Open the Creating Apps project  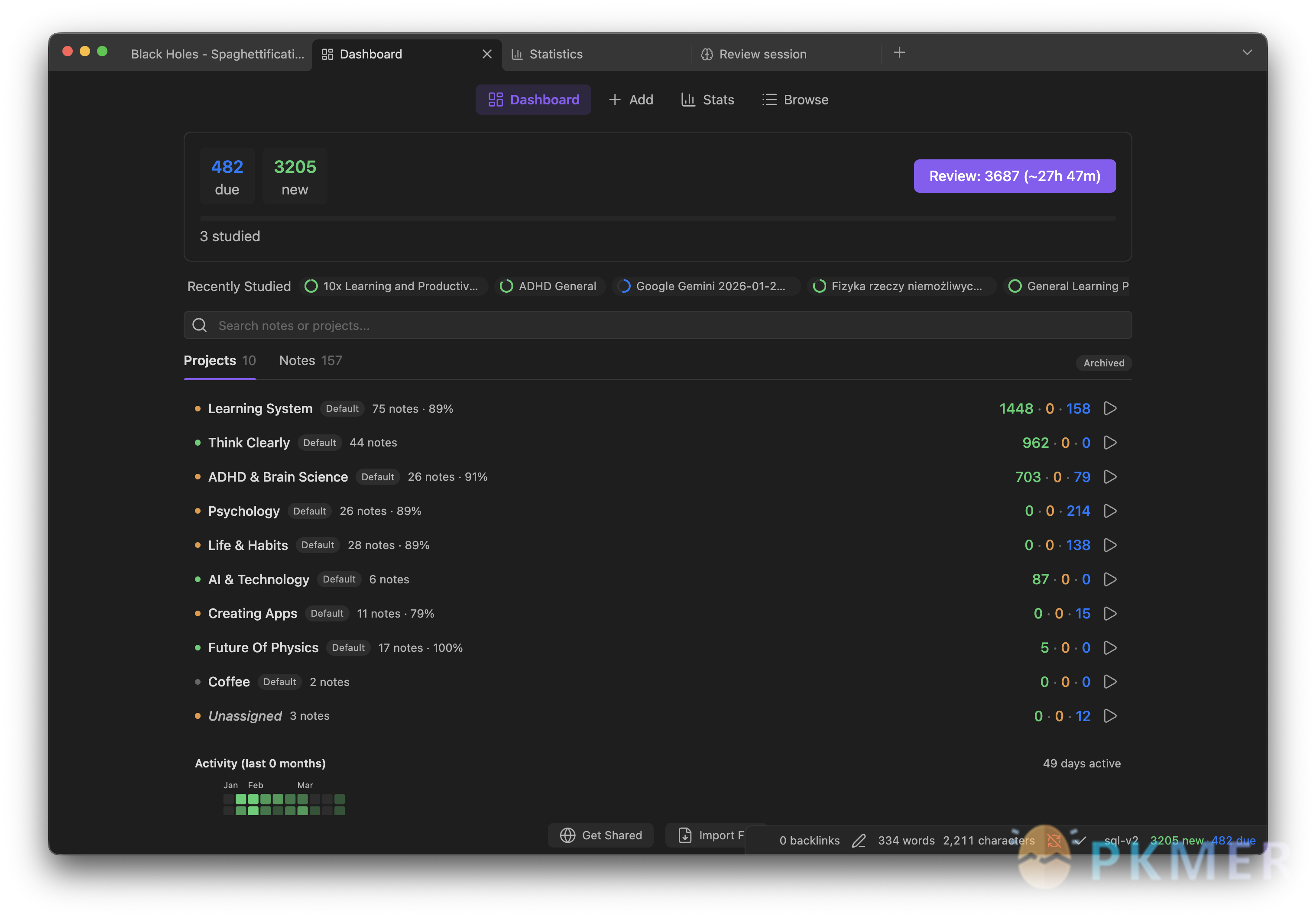[x=253, y=614]
